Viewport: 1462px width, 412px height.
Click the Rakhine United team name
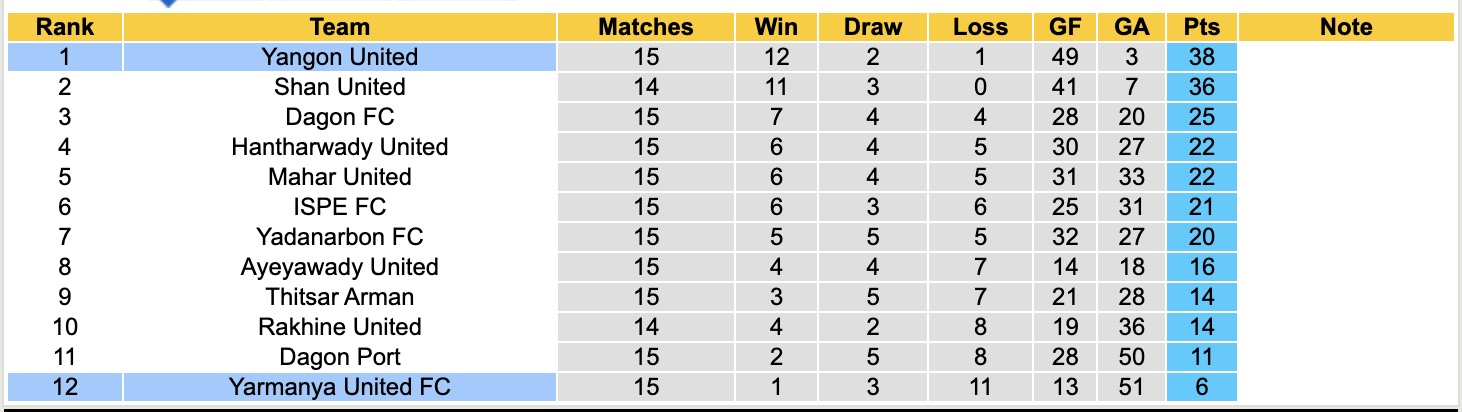pyautogui.click(x=339, y=327)
